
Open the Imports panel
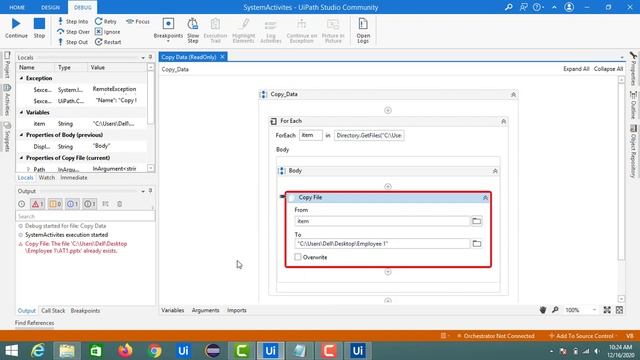237,310
